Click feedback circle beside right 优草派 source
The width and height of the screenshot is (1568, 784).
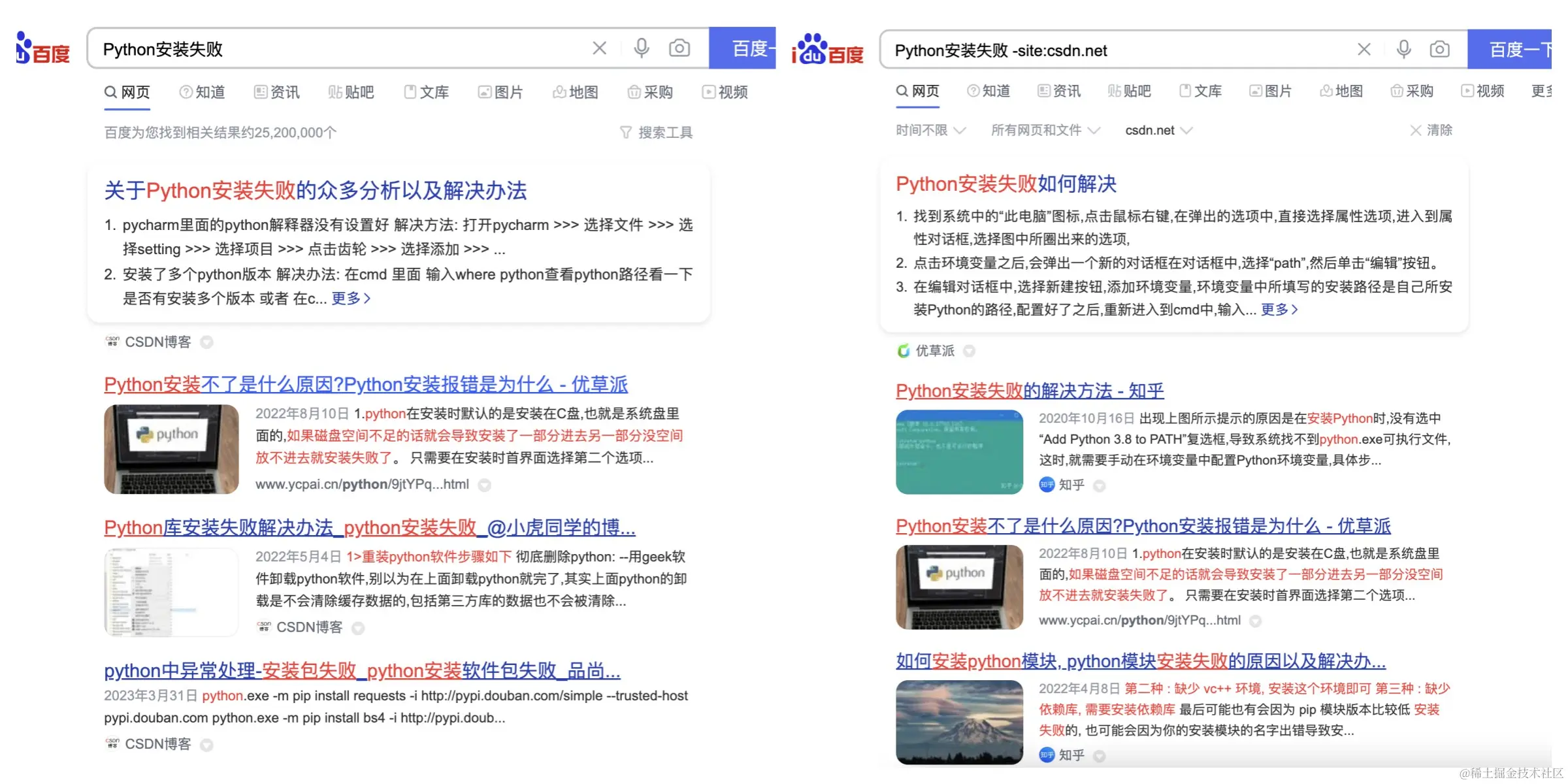pyautogui.click(x=970, y=351)
